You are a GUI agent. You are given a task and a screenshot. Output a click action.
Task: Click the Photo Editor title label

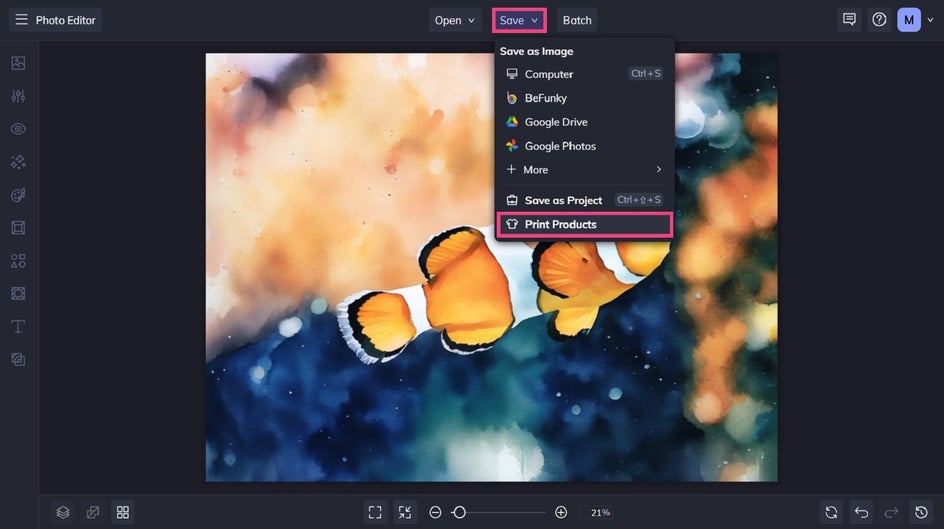click(66, 20)
